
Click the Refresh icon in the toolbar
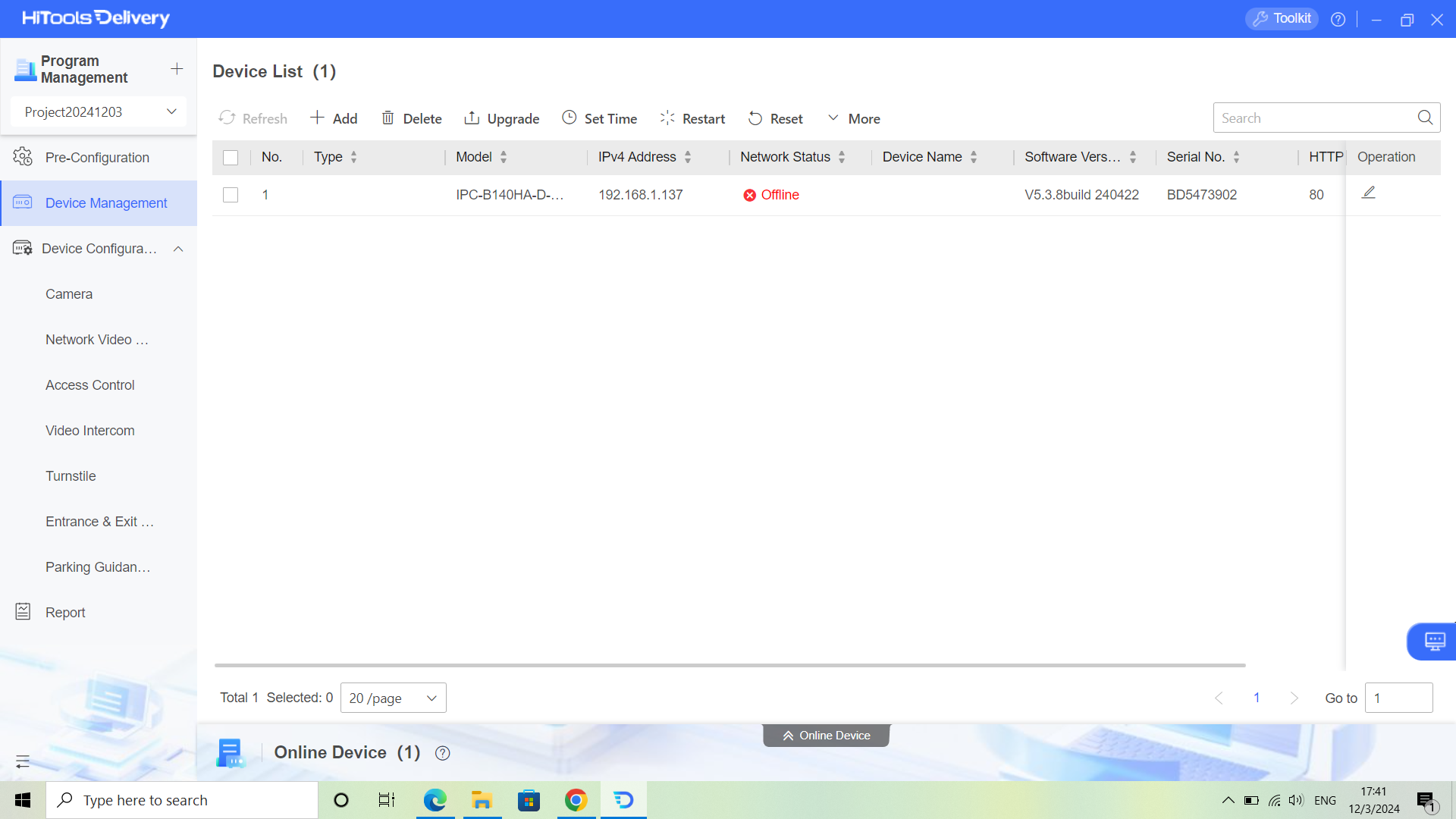[x=227, y=118]
